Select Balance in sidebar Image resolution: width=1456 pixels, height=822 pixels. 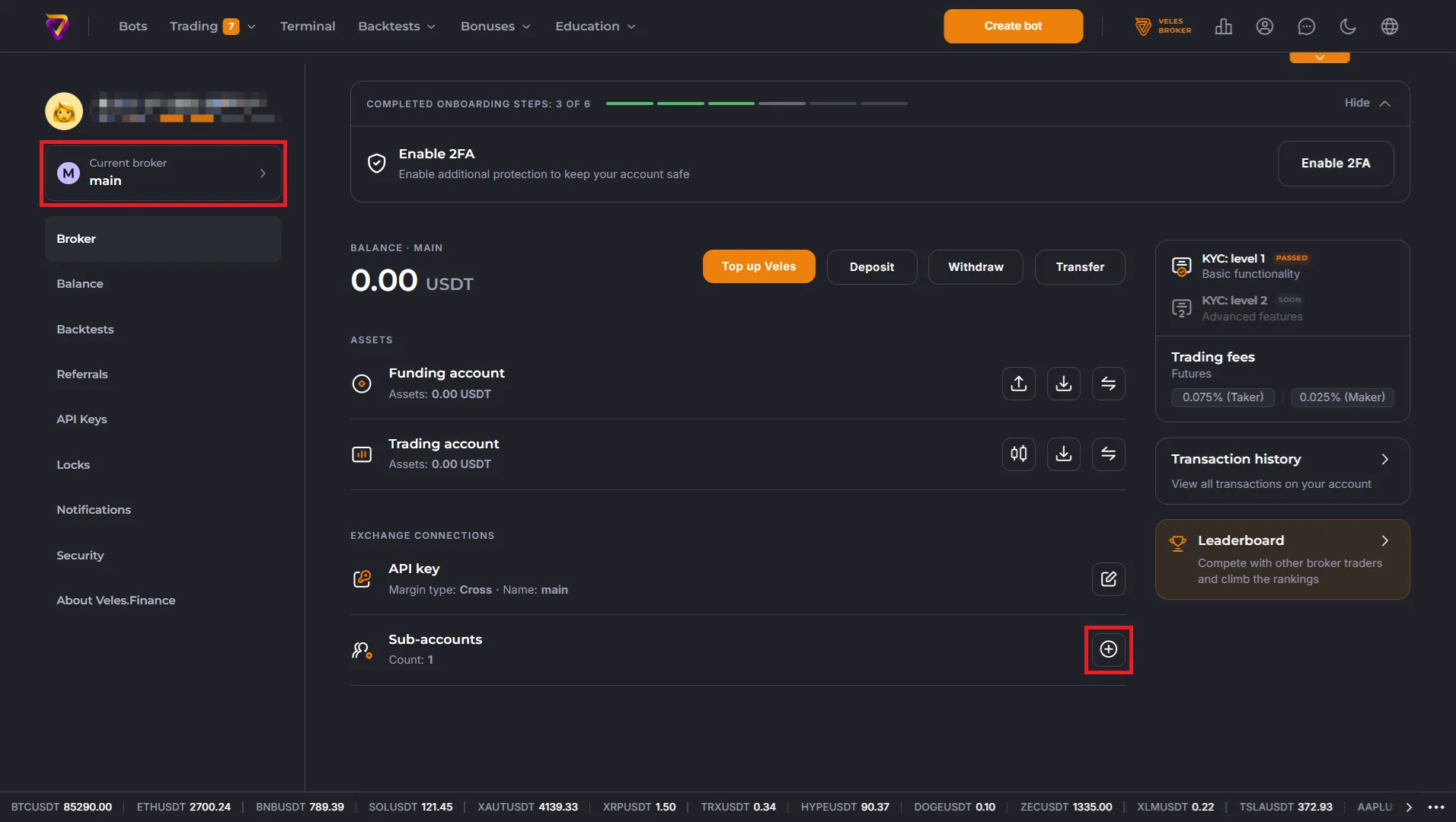163,284
